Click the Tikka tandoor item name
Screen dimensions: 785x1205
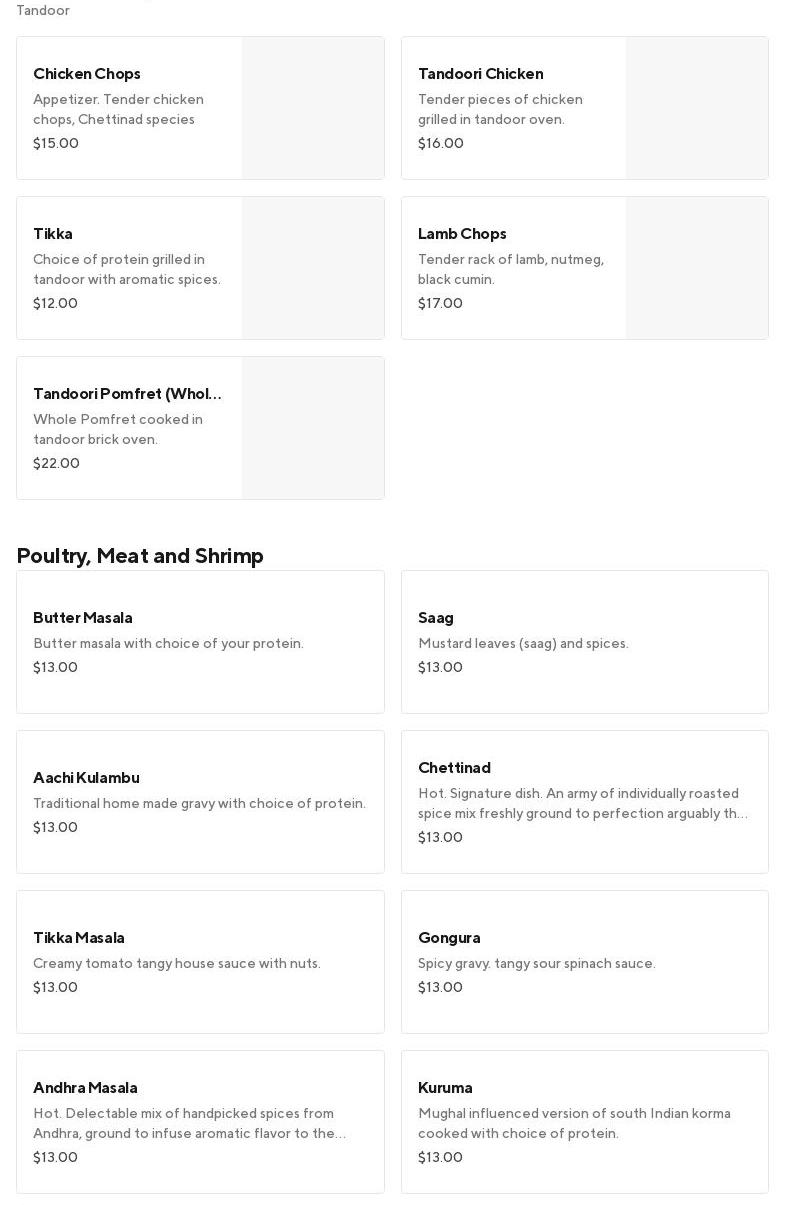click(x=53, y=234)
